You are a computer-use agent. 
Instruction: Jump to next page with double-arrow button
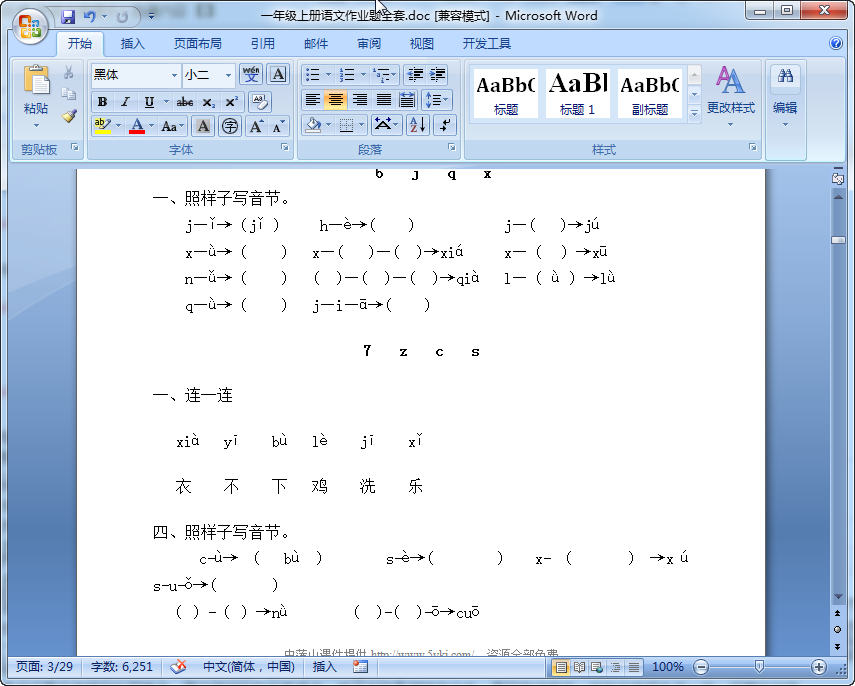click(x=838, y=647)
